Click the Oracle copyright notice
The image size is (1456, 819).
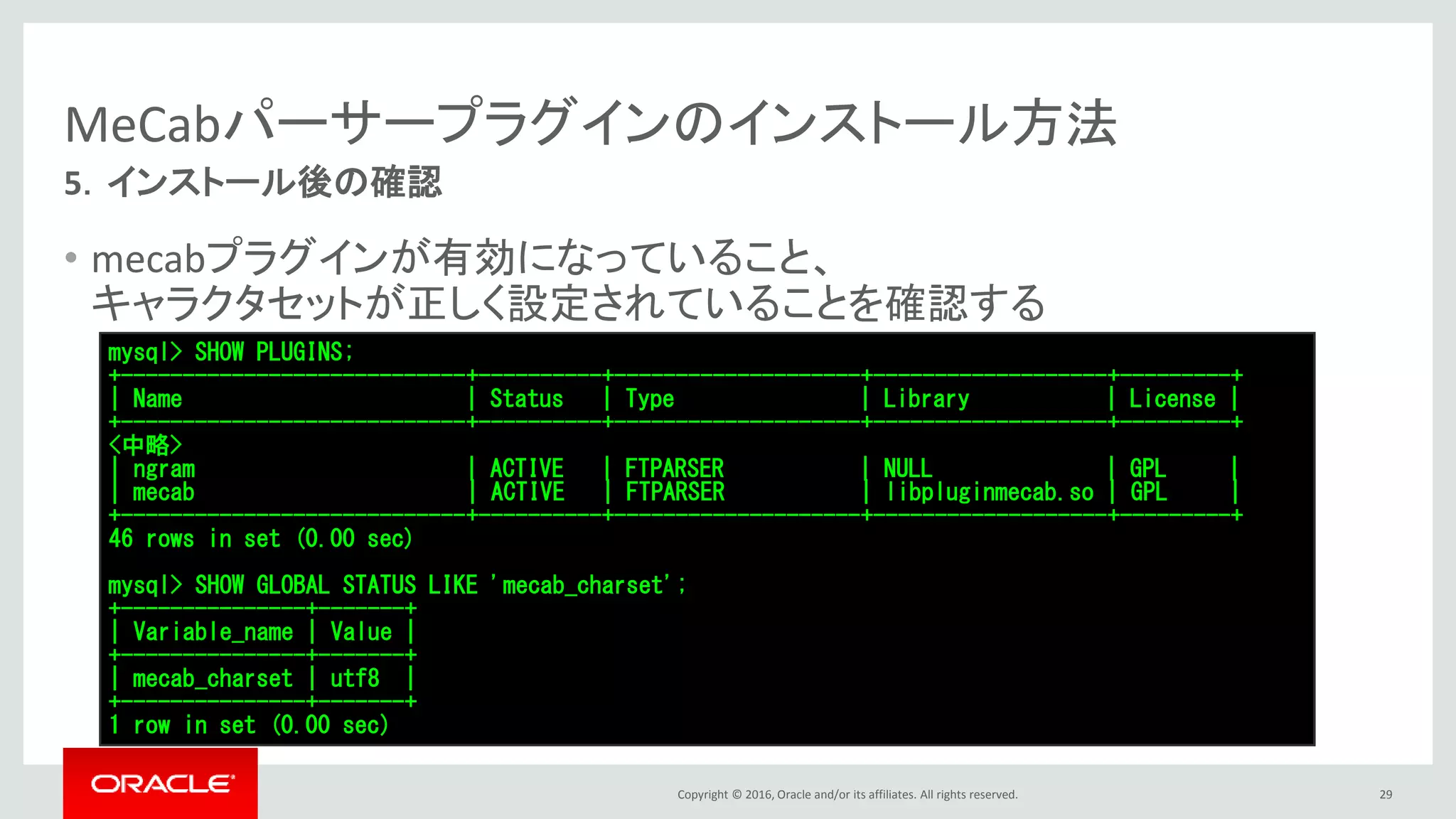pos(847,795)
